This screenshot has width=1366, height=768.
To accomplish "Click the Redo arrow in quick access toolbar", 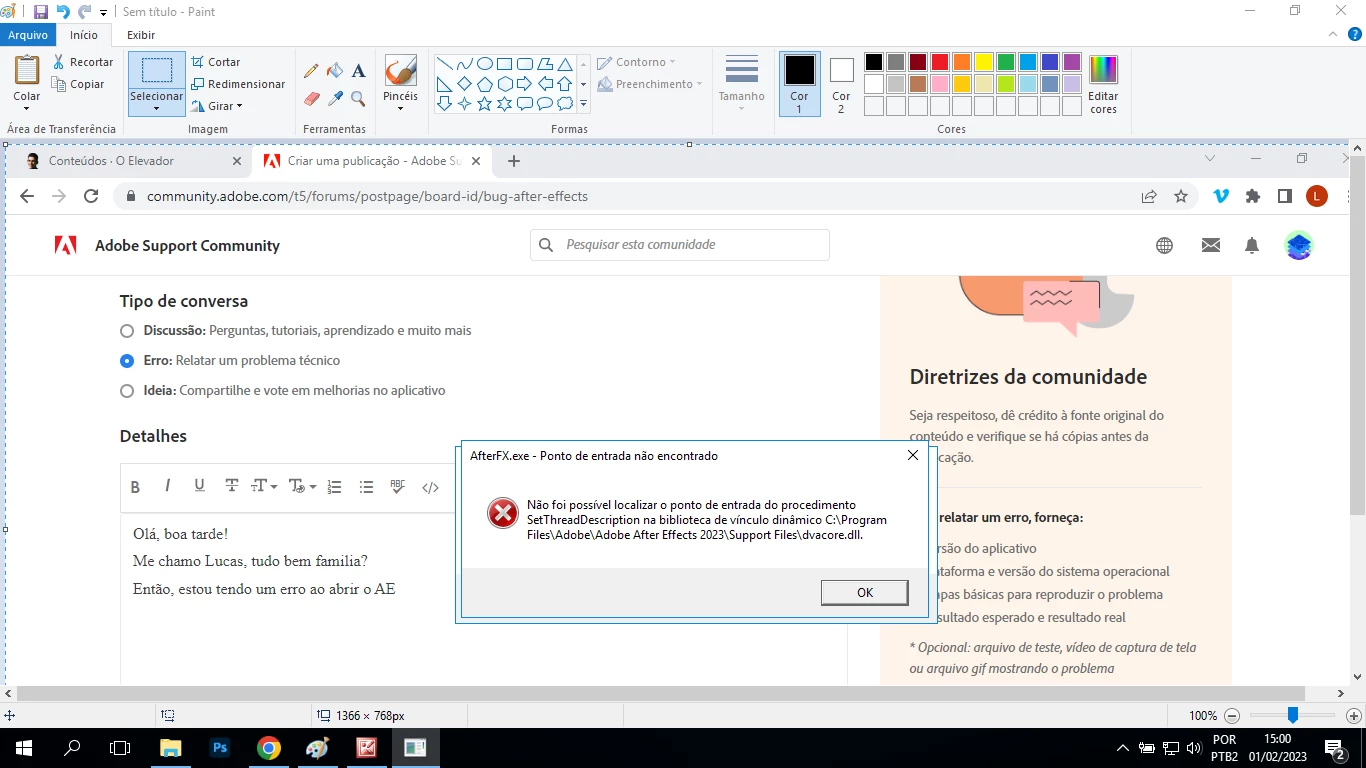I will click(85, 12).
